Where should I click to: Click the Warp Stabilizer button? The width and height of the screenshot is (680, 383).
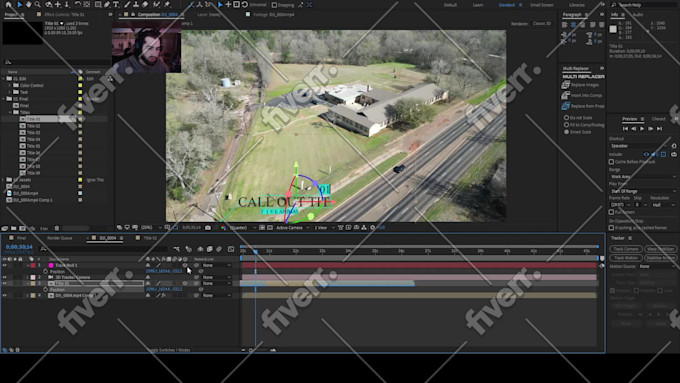point(660,249)
